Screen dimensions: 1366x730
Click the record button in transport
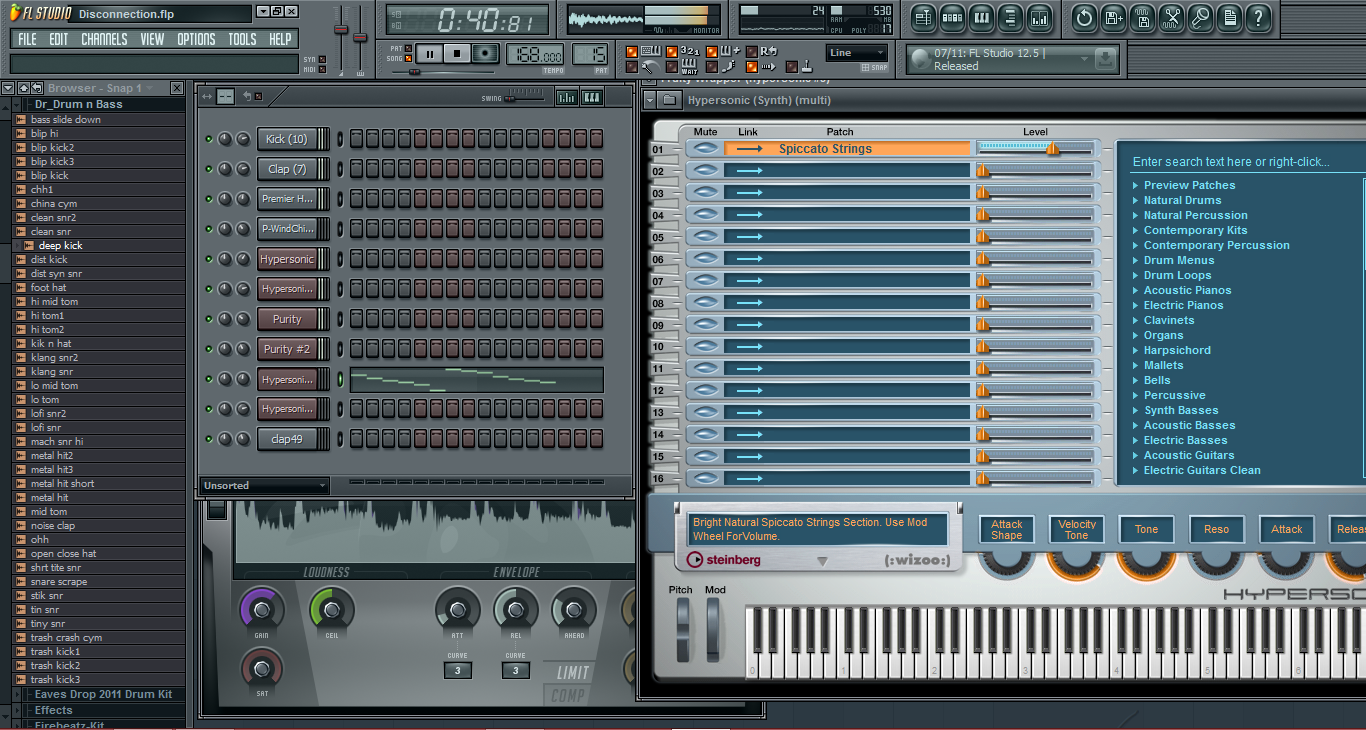pos(486,54)
